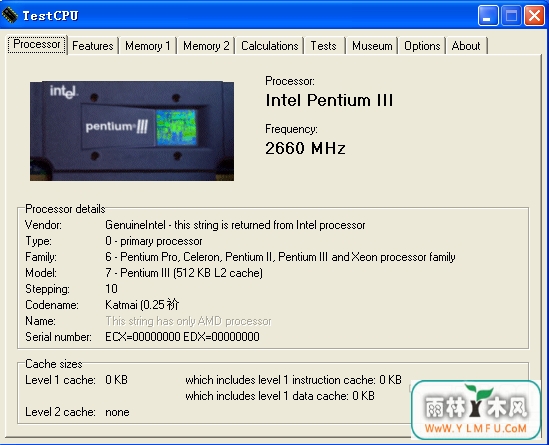Click the "Vendor:" label
The width and height of the screenshot is (549, 445).
pyautogui.click(x=43, y=225)
